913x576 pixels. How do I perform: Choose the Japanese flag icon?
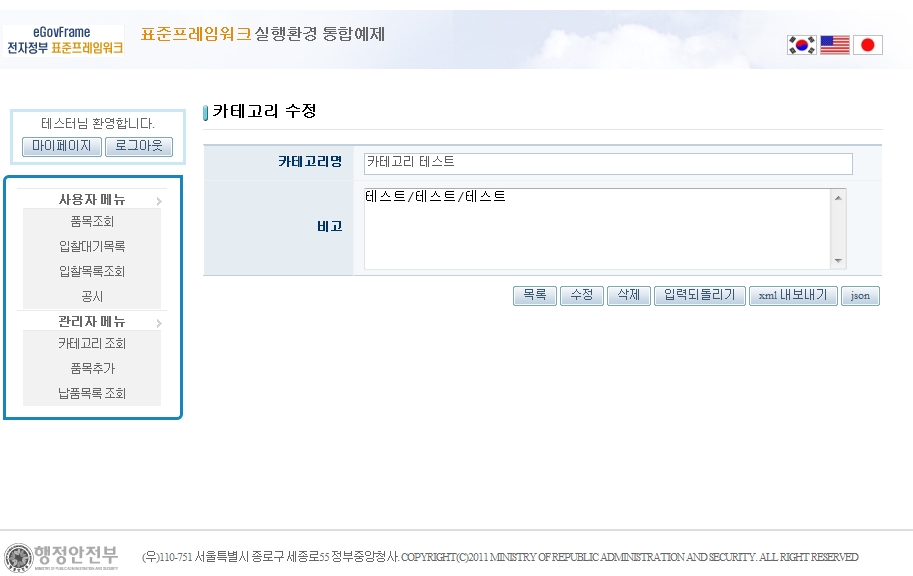[x=867, y=45]
